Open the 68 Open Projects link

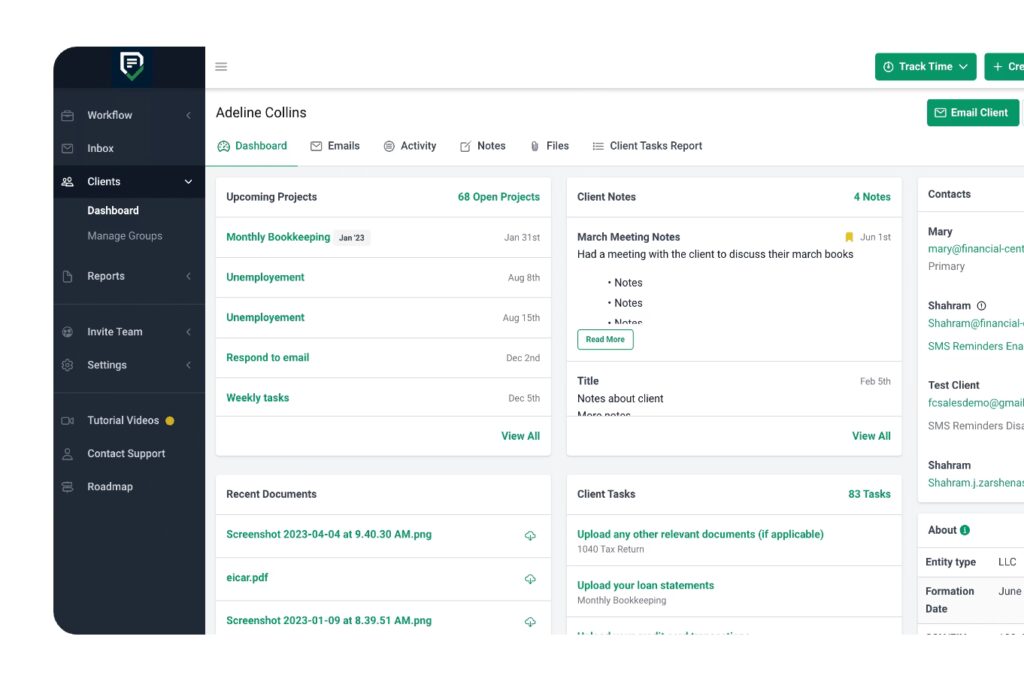(x=498, y=197)
